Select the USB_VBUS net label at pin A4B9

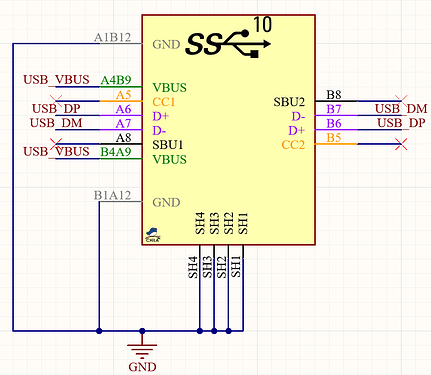pos(56,80)
